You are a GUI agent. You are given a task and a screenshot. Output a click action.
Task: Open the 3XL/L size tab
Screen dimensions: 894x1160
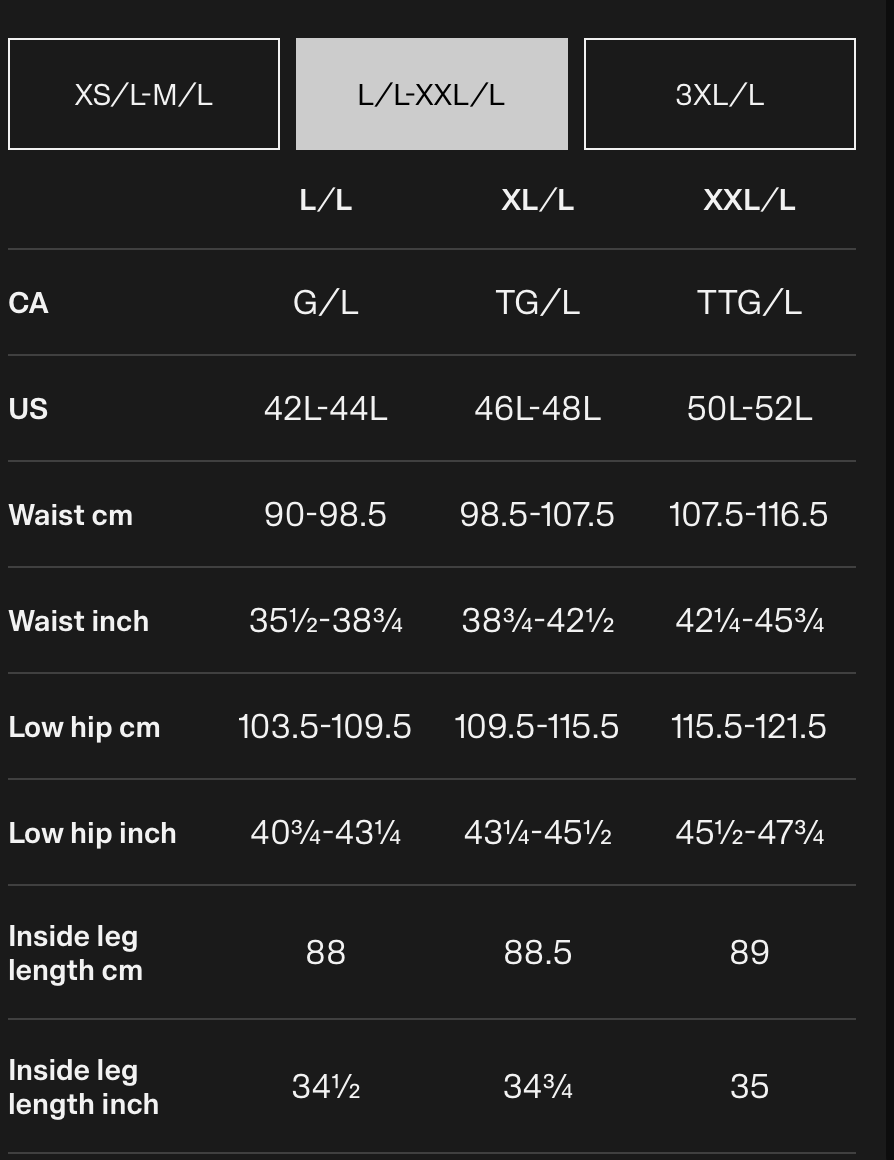tap(719, 94)
